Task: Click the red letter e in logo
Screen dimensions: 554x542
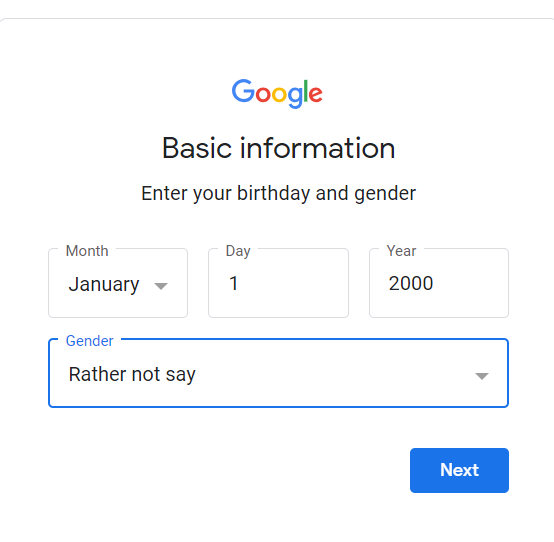Action: (315, 94)
